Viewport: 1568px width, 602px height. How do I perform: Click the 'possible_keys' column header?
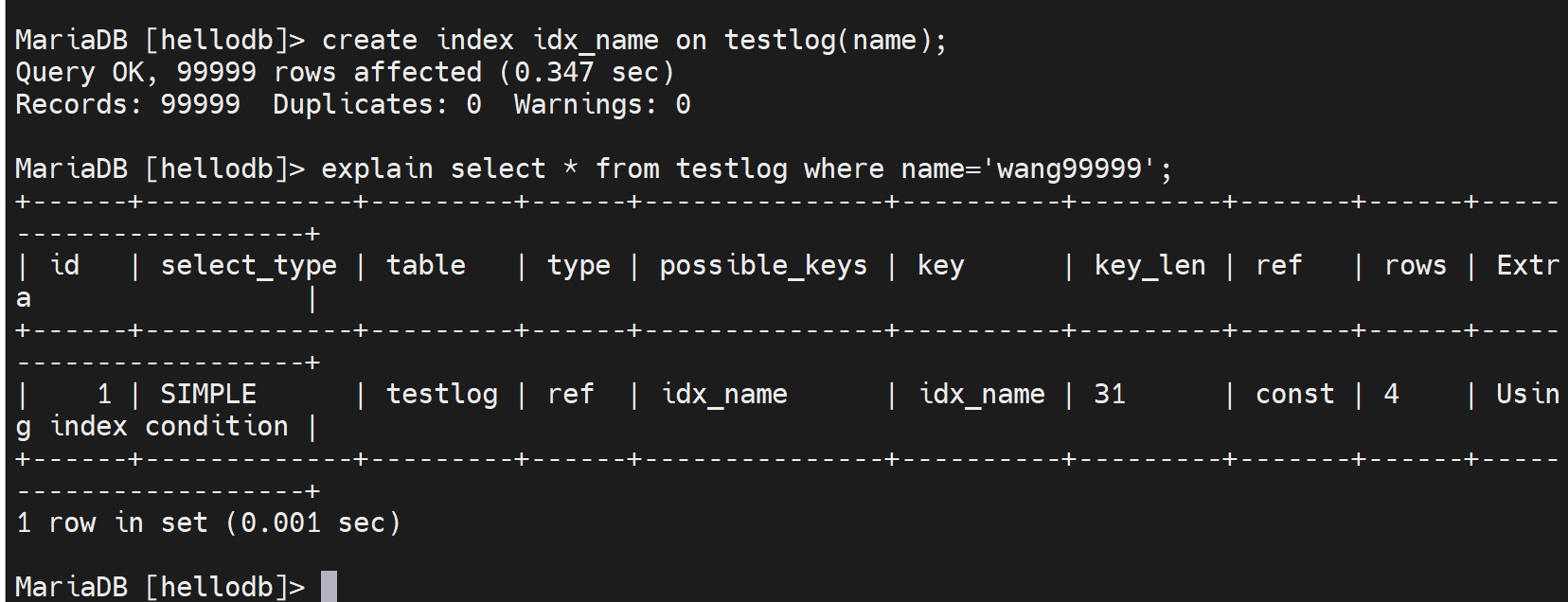763,265
